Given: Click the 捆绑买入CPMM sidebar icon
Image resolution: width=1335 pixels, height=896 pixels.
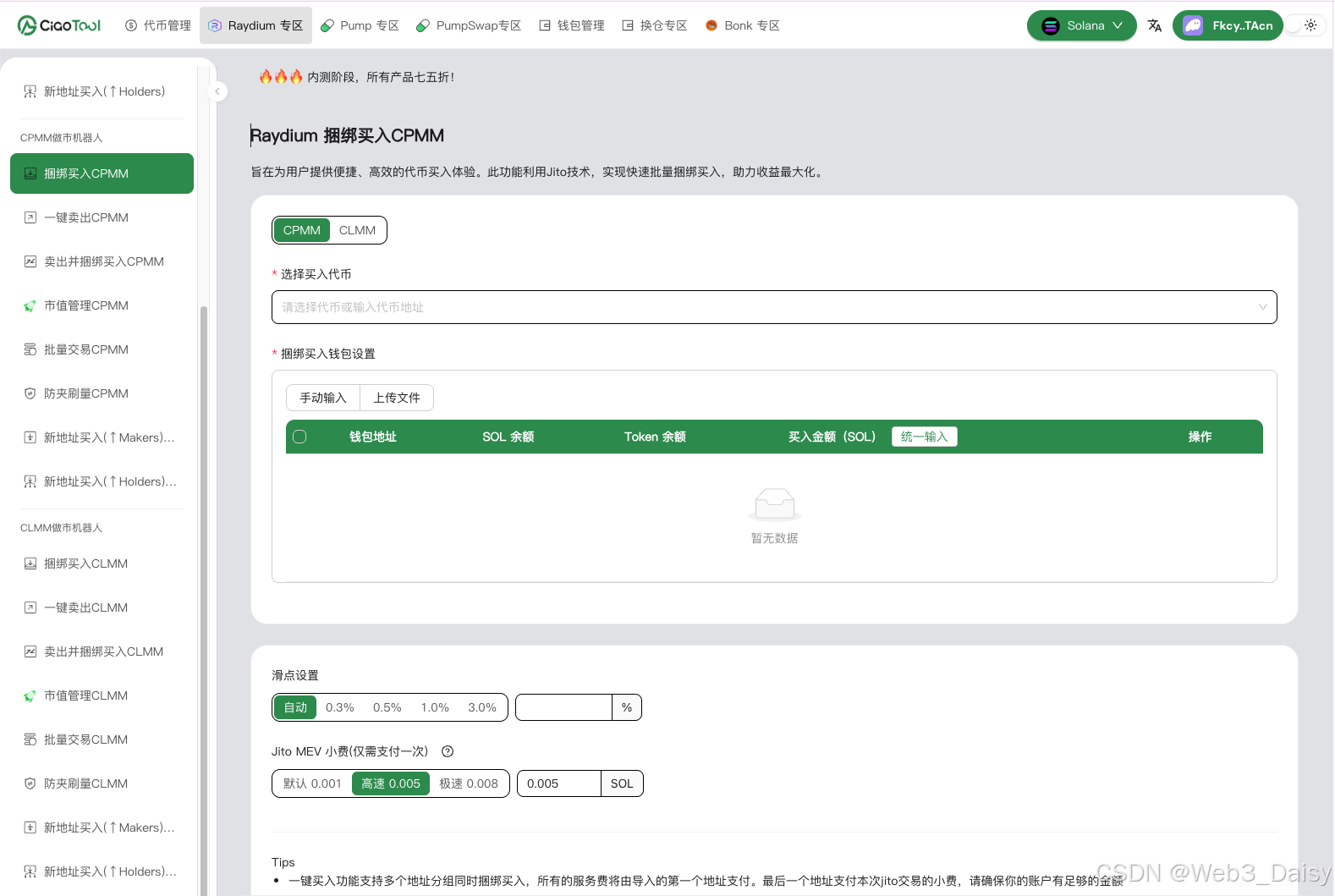Looking at the screenshot, I should pyautogui.click(x=30, y=173).
